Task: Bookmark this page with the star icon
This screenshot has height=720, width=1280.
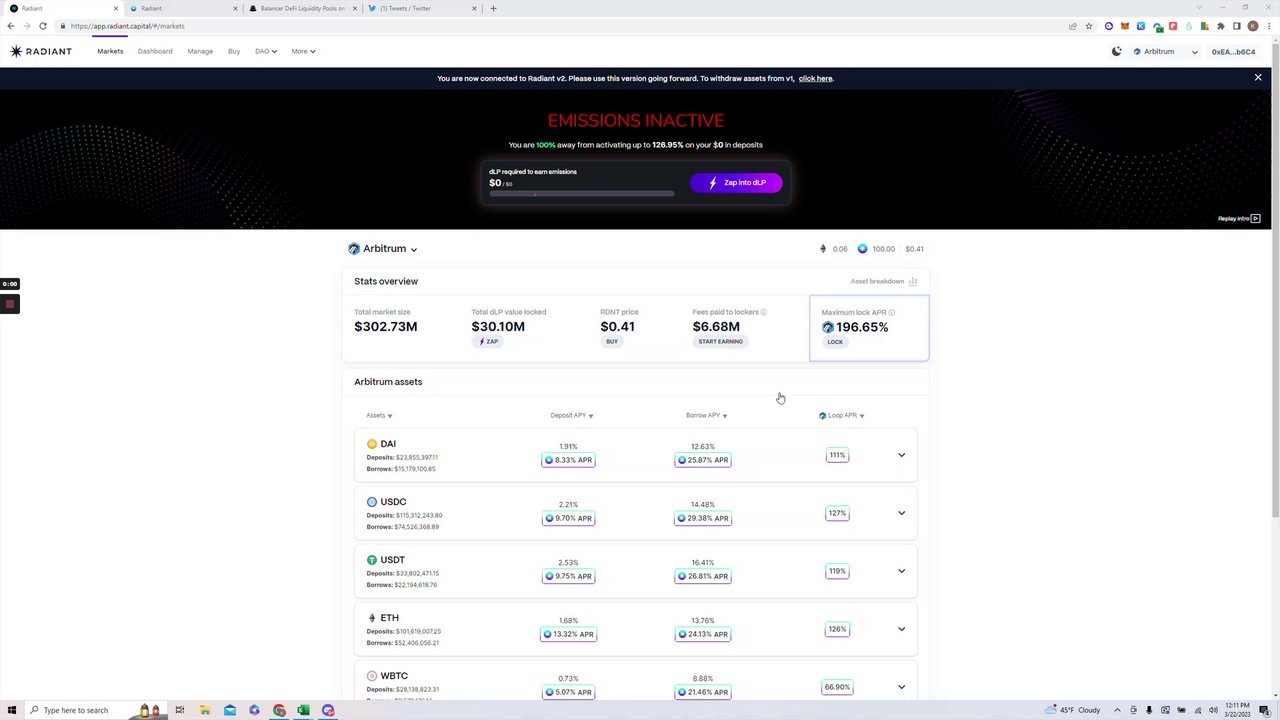Action: 1089,26
